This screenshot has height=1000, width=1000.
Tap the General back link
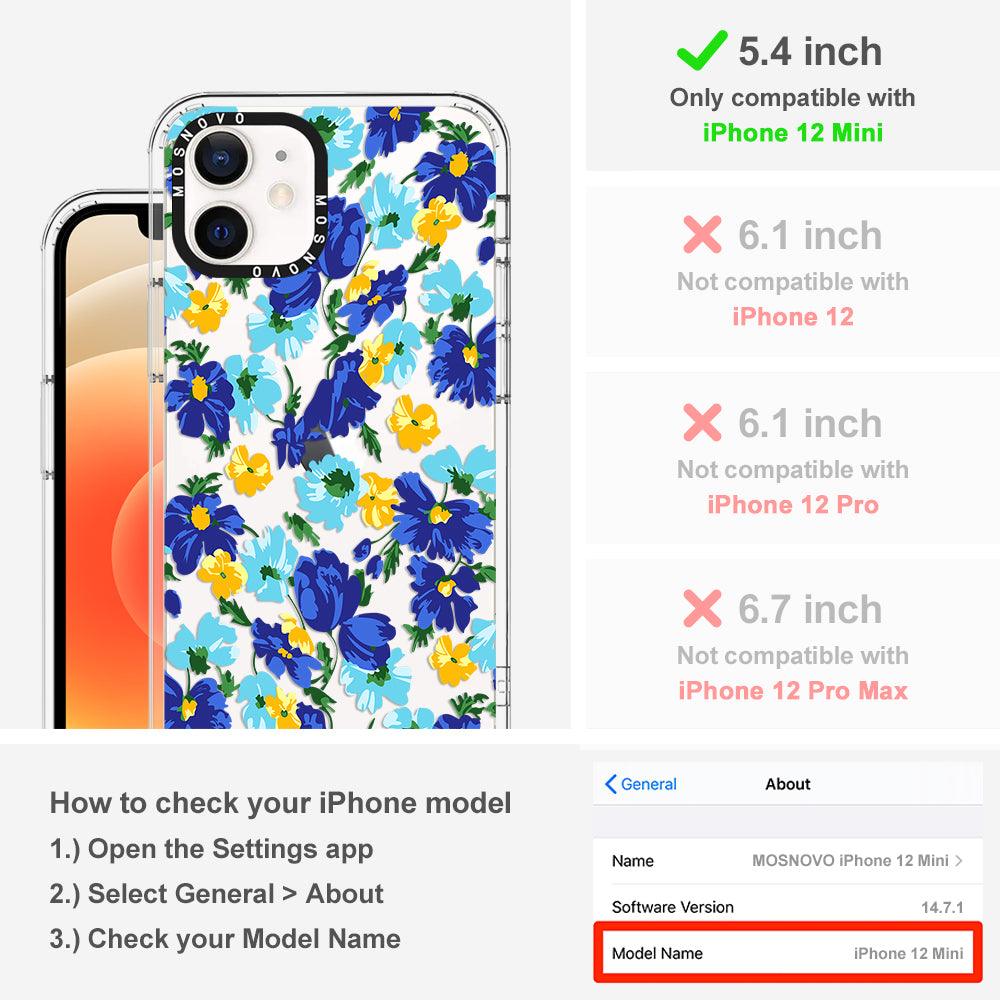[x=641, y=784]
